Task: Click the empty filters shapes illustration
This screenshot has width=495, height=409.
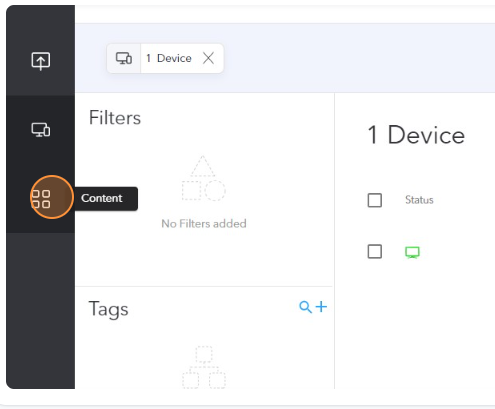Action: pos(203,178)
